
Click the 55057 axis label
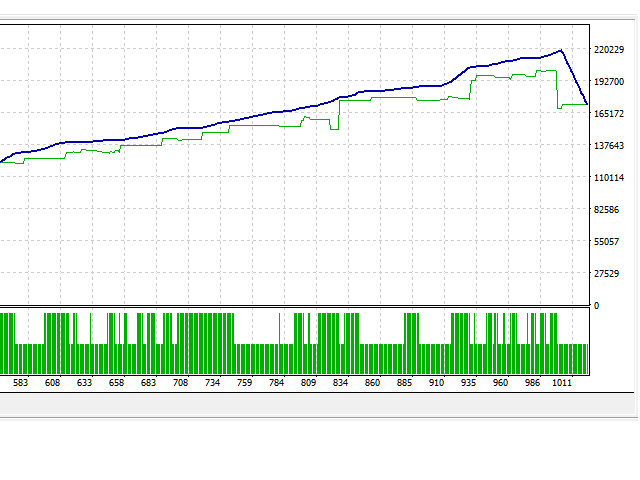606,242
